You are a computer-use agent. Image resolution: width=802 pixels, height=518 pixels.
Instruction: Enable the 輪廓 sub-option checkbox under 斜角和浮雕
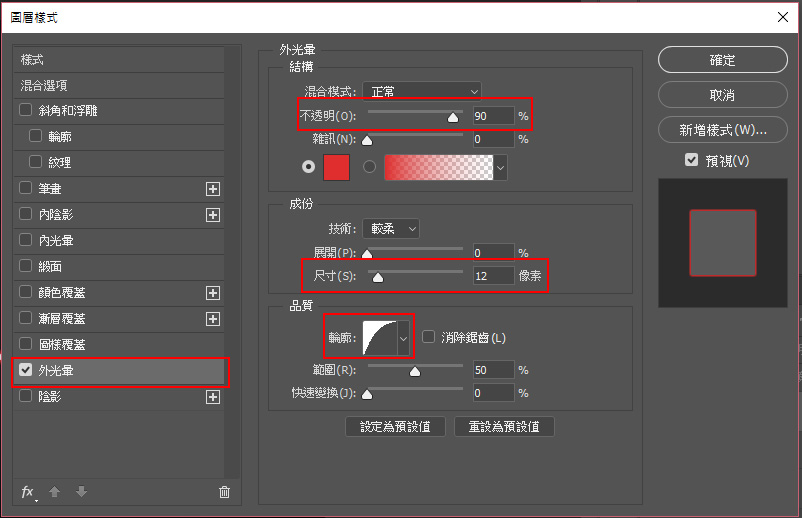pyautogui.click(x=35, y=136)
